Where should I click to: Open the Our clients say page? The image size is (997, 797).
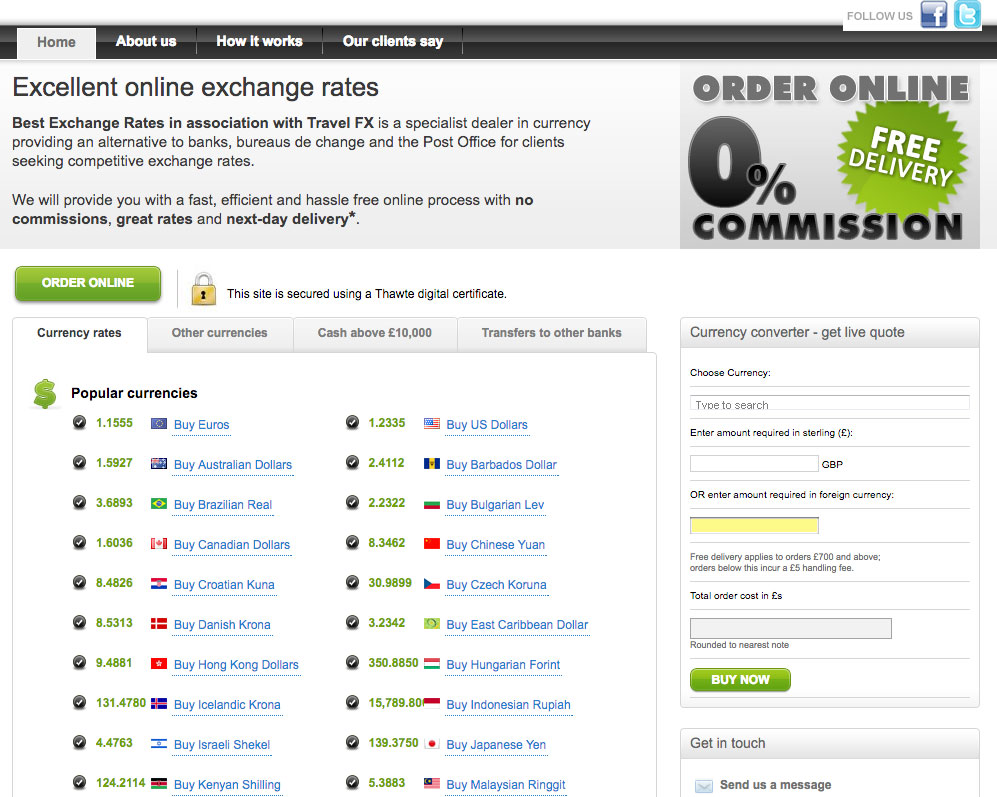tap(393, 41)
